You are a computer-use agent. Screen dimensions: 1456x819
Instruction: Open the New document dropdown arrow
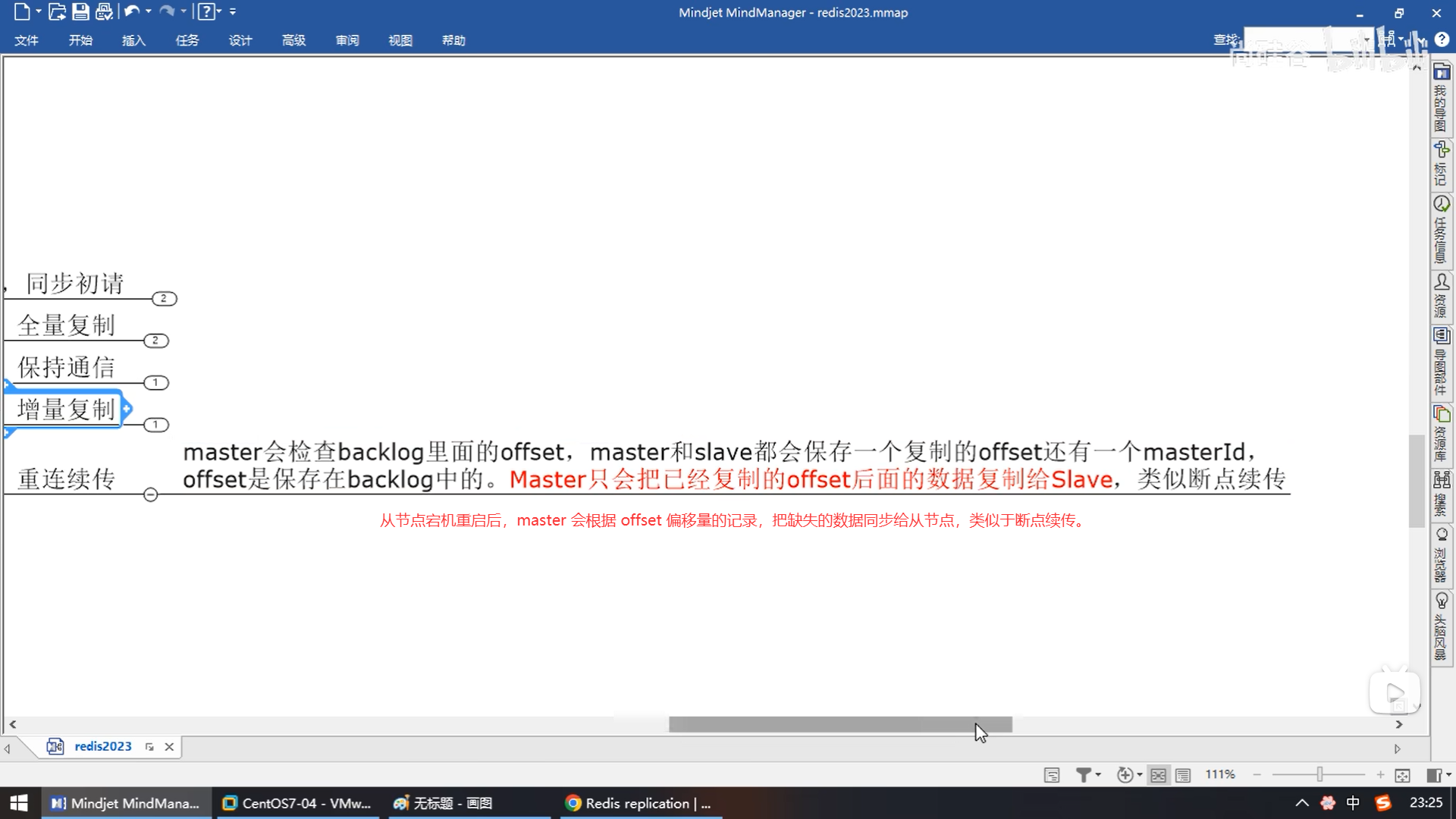(38, 11)
